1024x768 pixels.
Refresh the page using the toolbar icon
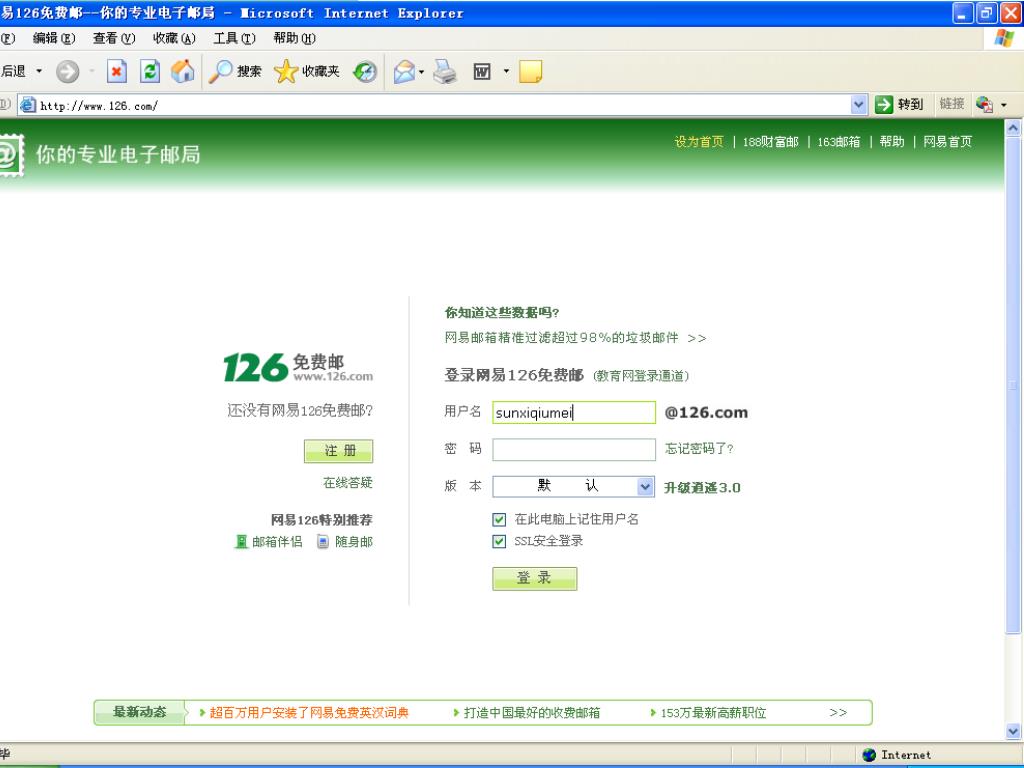click(150, 71)
